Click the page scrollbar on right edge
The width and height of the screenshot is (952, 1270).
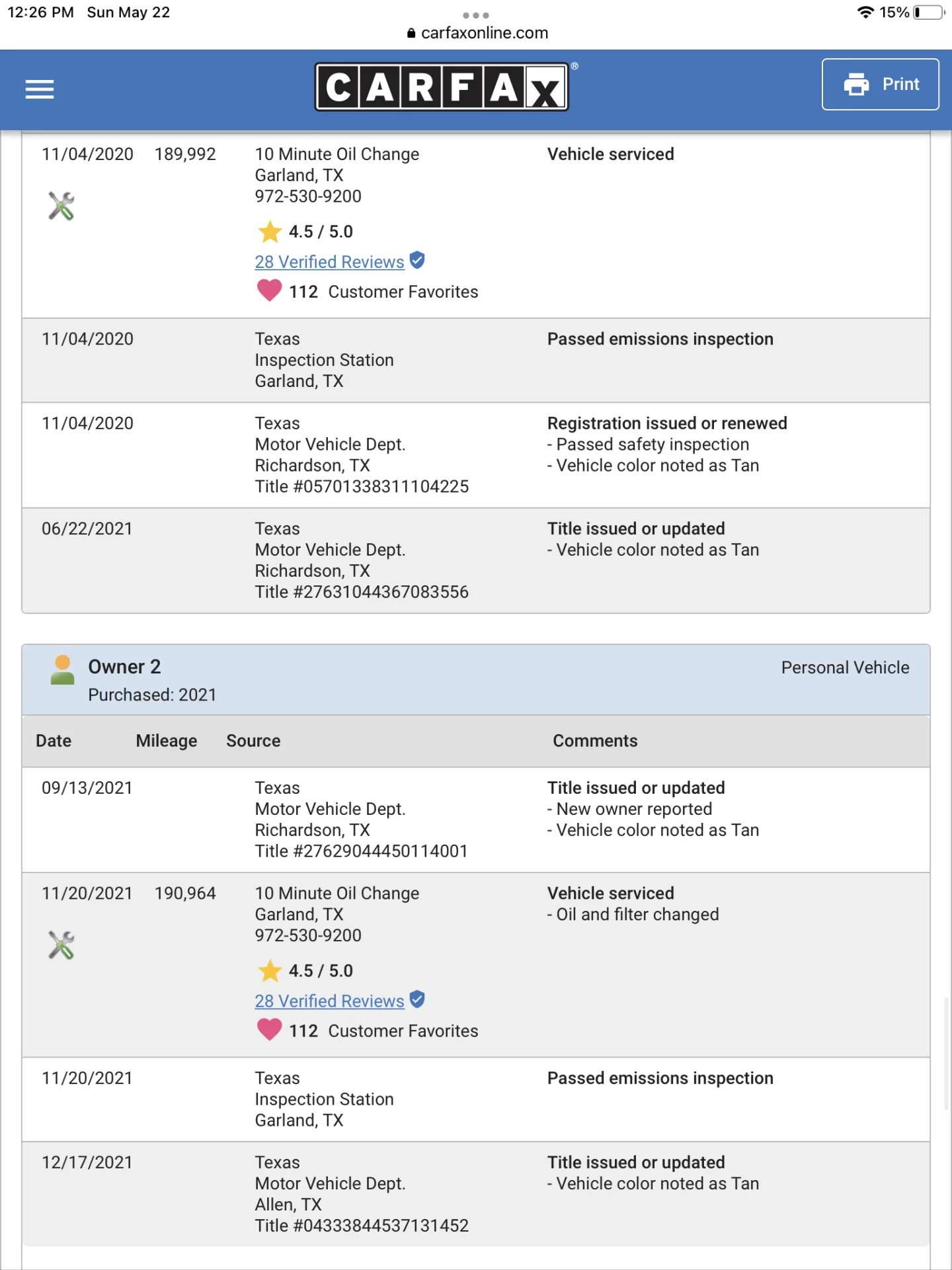(x=947, y=1052)
